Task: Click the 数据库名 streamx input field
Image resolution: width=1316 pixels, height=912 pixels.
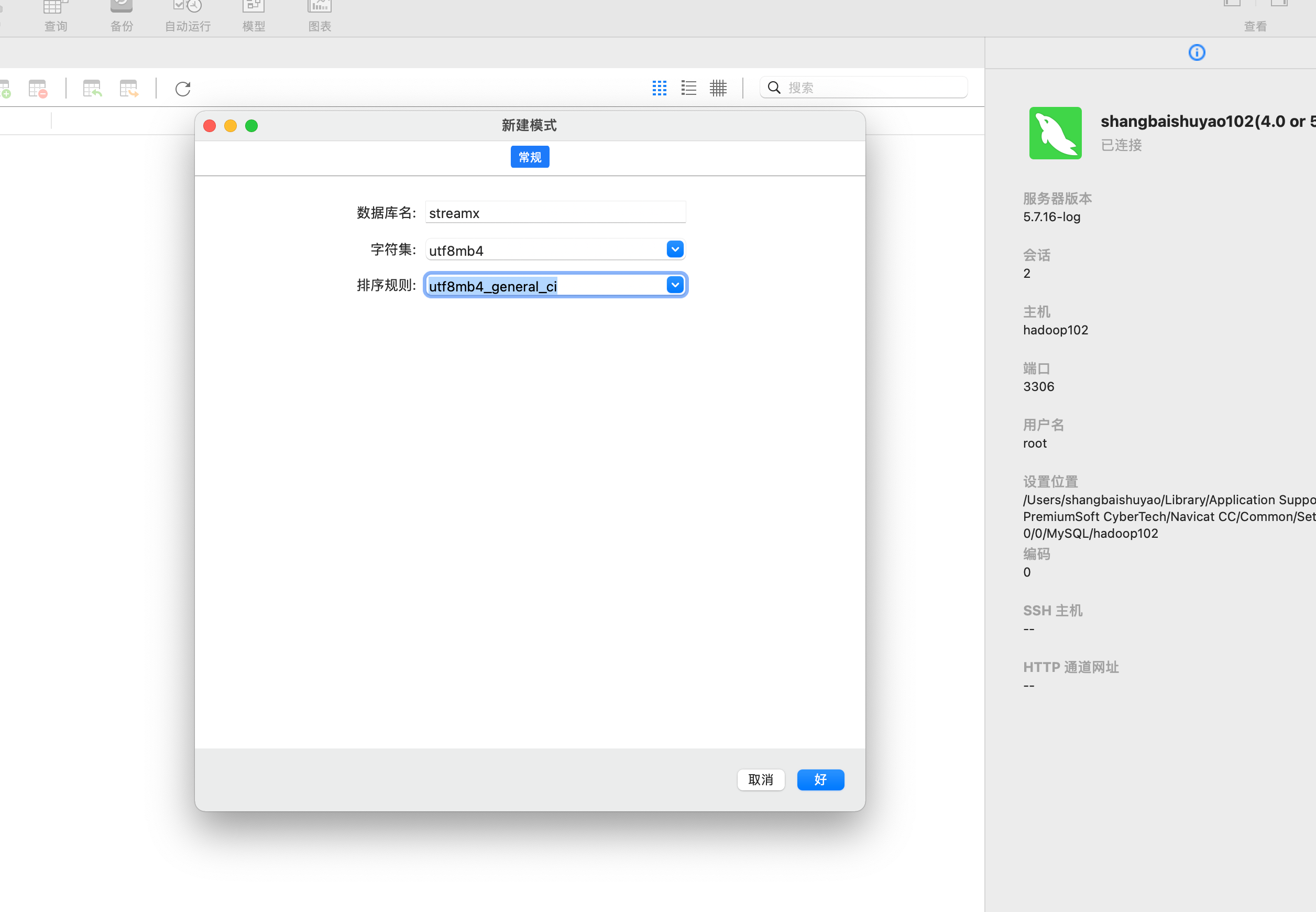Action: [555, 213]
